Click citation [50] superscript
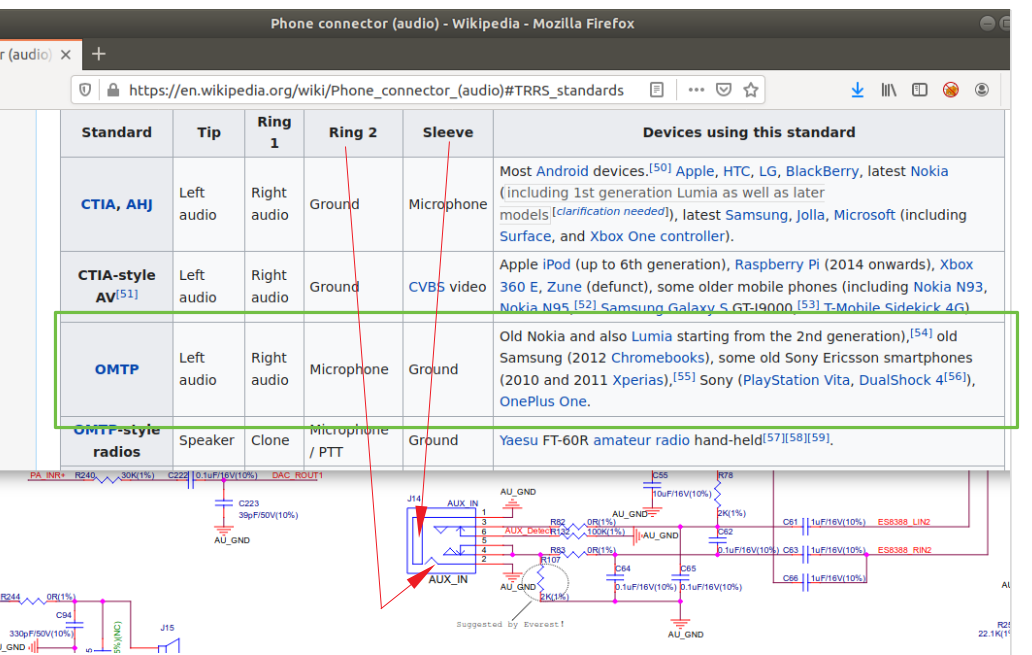The image size is (1032, 655). tap(660, 167)
